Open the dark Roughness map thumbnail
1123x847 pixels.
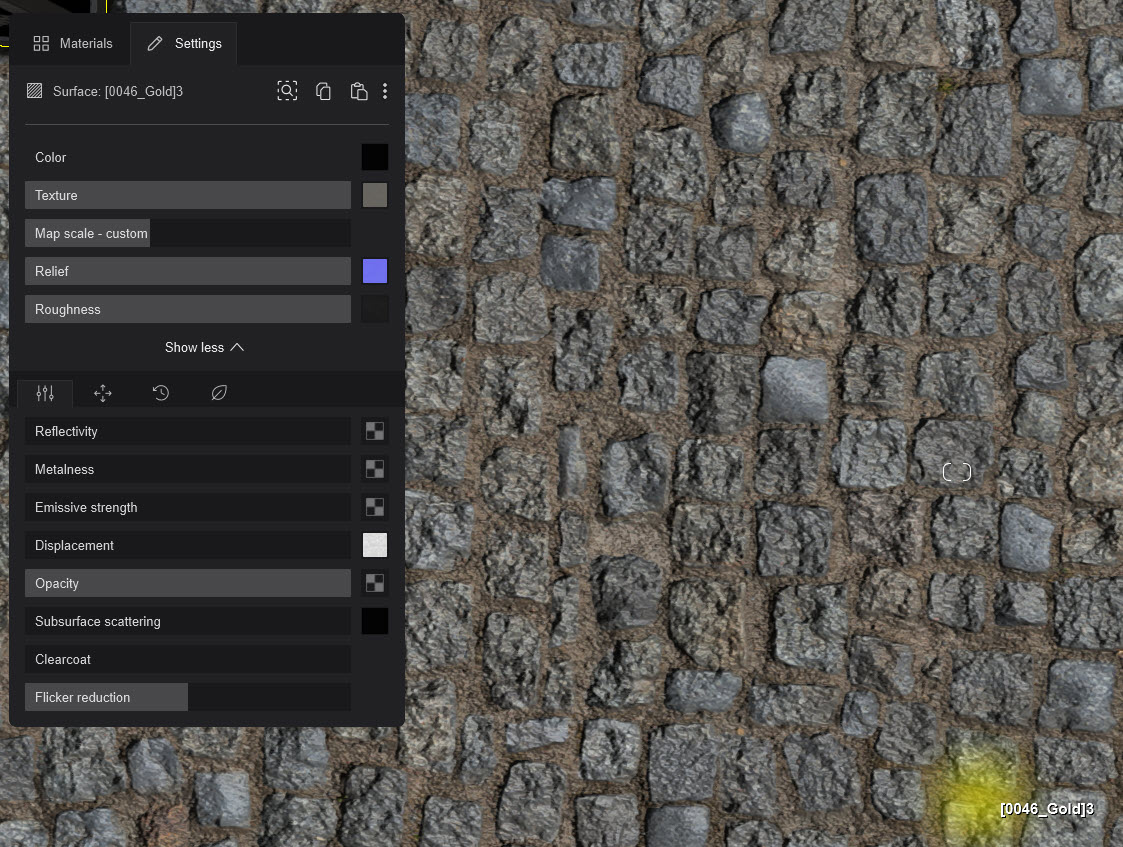click(375, 309)
